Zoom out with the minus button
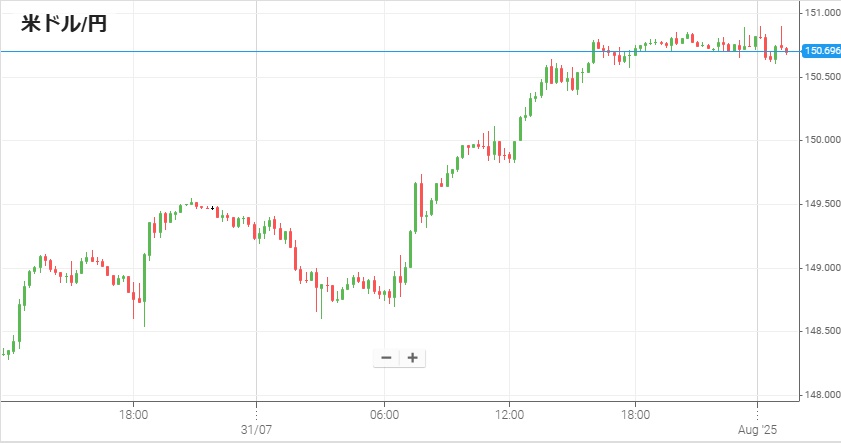The height and width of the screenshot is (443, 841). (x=386, y=358)
